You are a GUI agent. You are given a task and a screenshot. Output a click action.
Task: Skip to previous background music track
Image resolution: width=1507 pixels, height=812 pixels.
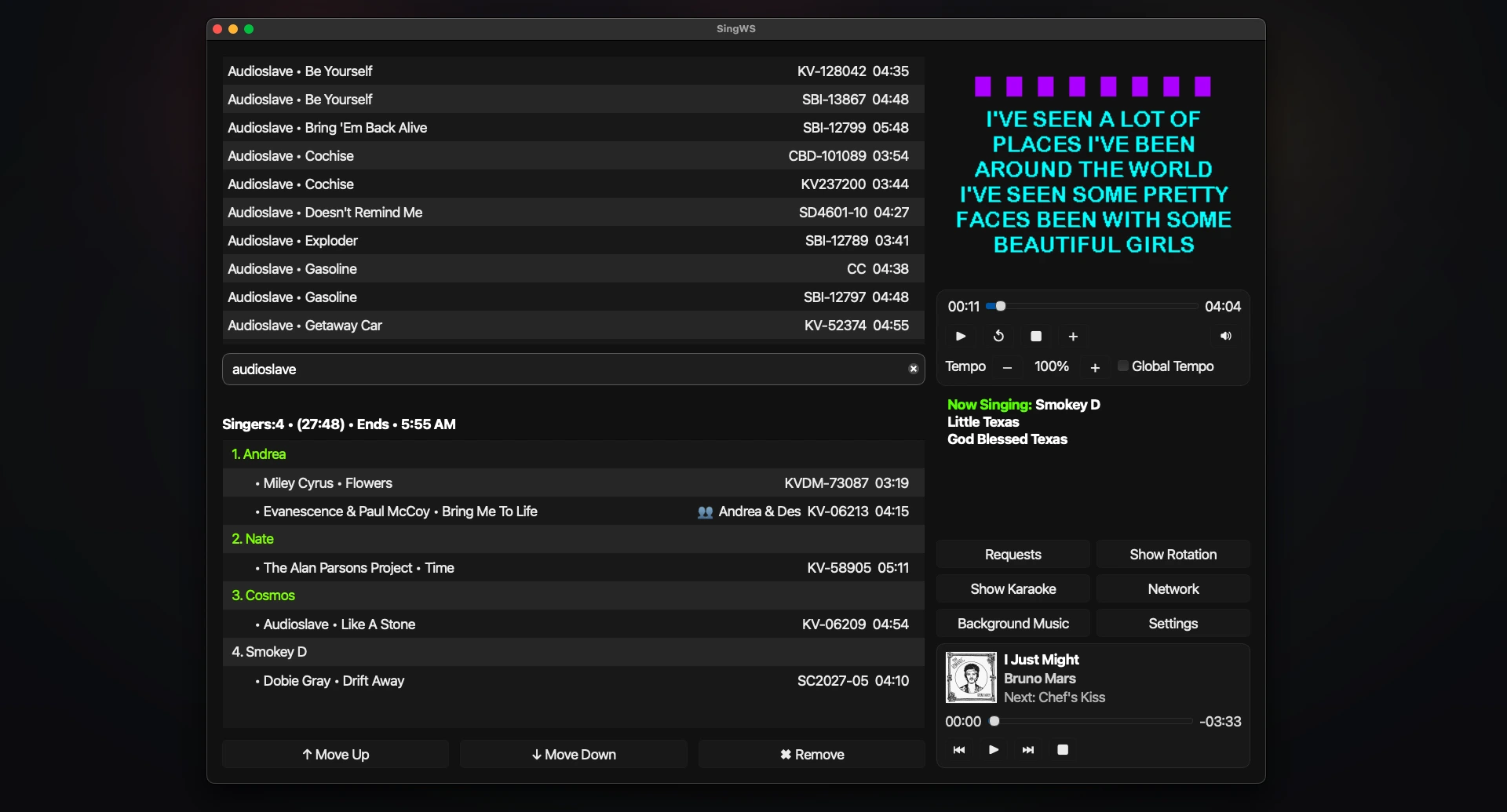[x=959, y=750]
